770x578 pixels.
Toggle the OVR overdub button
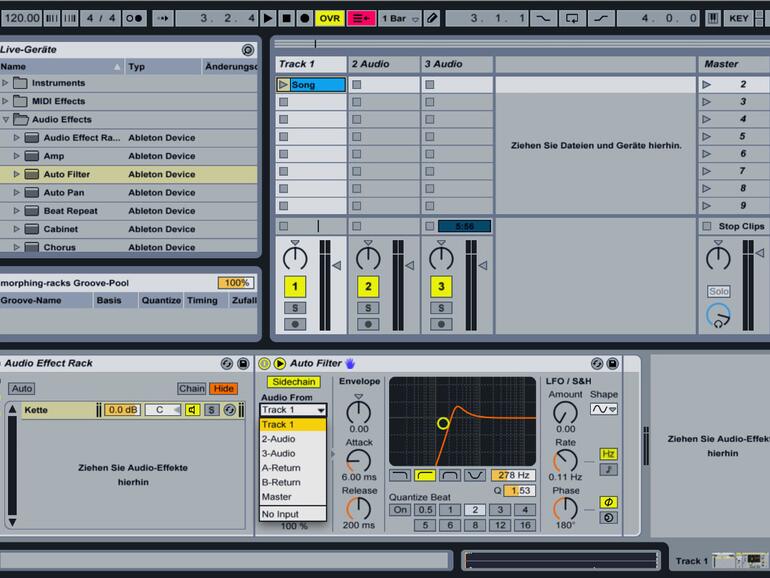click(x=328, y=18)
